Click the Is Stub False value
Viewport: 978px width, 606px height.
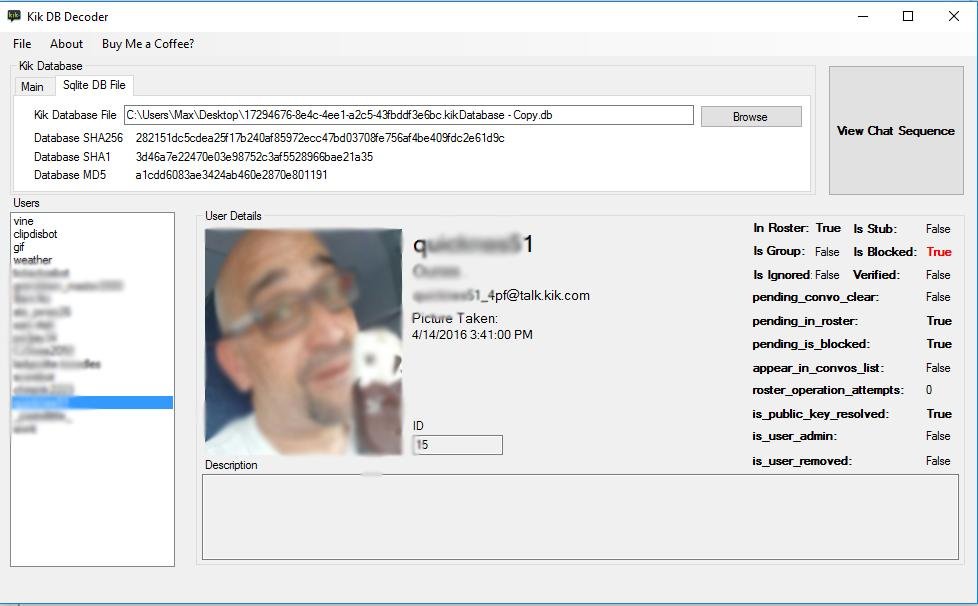pyautogui.click(x=938, y=229)
